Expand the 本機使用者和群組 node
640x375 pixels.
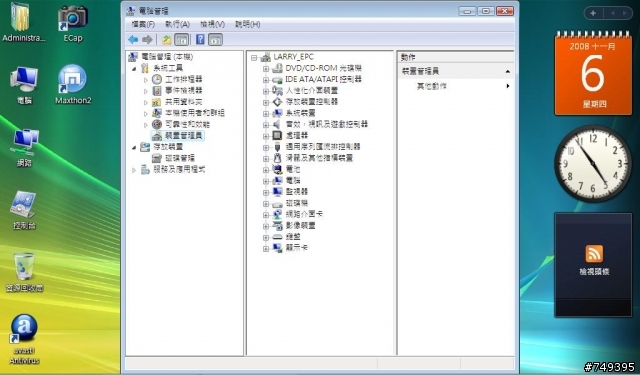point(145,113)
